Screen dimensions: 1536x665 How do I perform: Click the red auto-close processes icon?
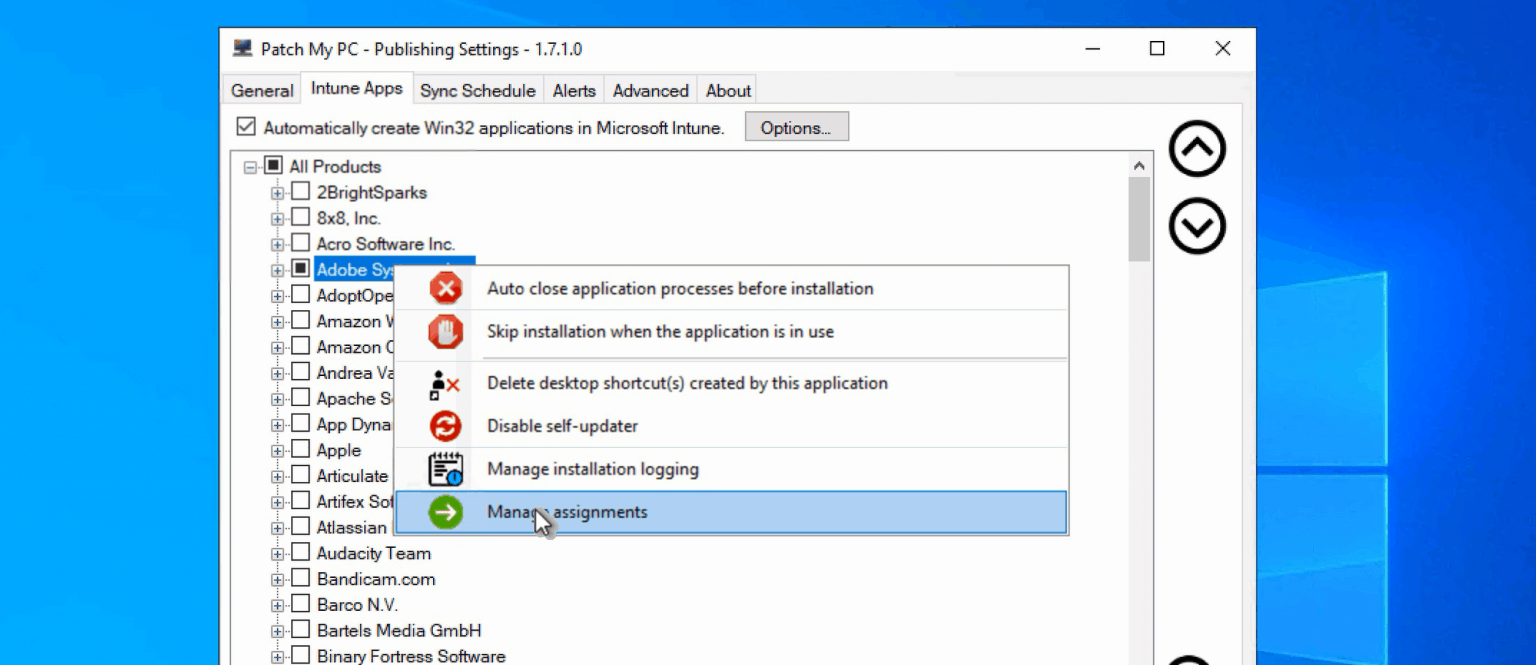click(x=446, y=288)
